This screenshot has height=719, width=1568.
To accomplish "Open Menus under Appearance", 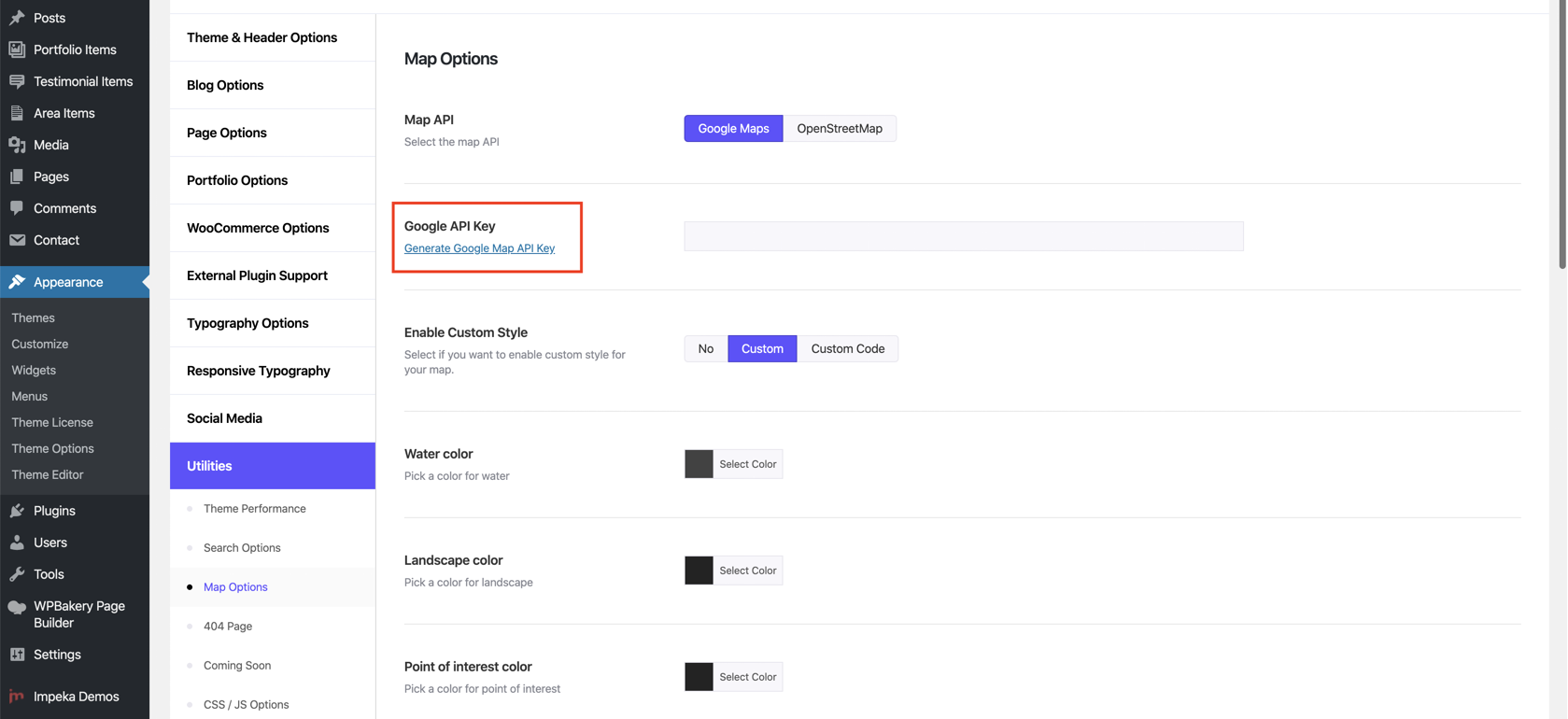I will coord(29,396).
